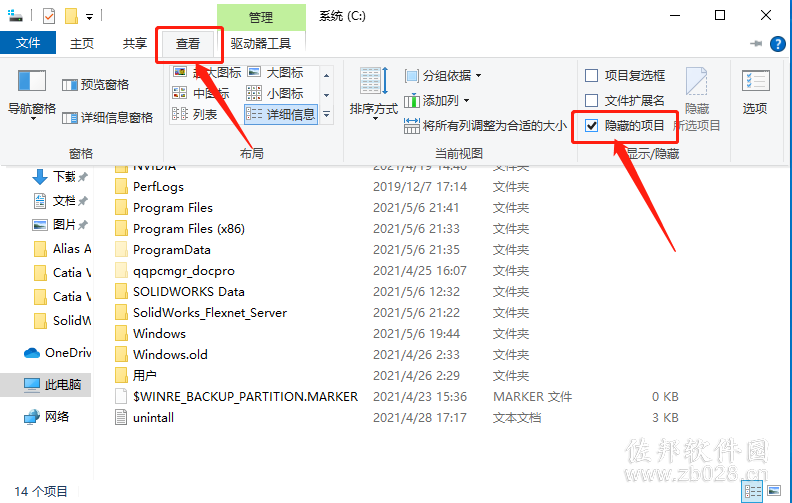Image resolution: width=792 pixels, height=503 pixels.
Task: Click the drive icon in title bar
Action: click(x=16, y=16)
